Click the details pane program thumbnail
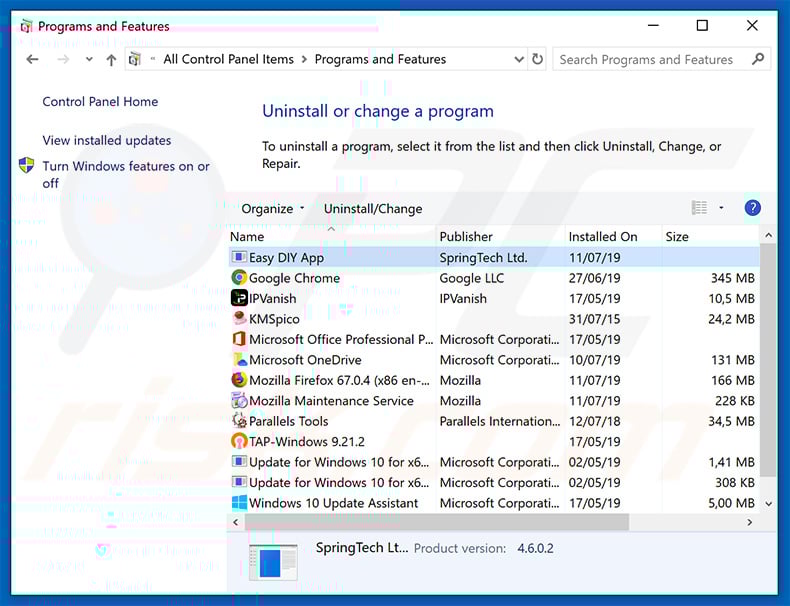This screenshot has height=606, width=790. click(273, 561)
